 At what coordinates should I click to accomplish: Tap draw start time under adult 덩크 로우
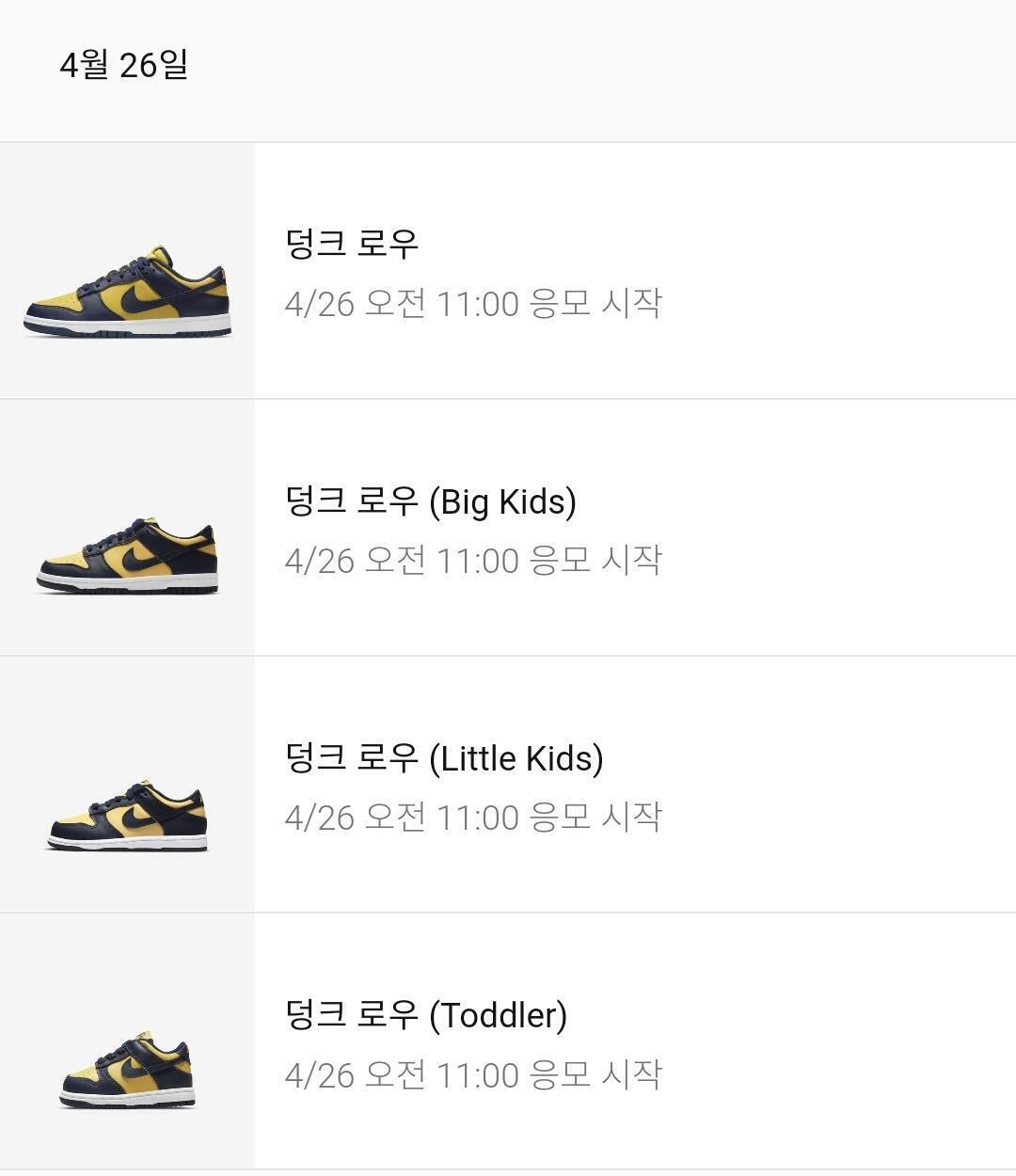pyautogui.click(x=473, y=304)
